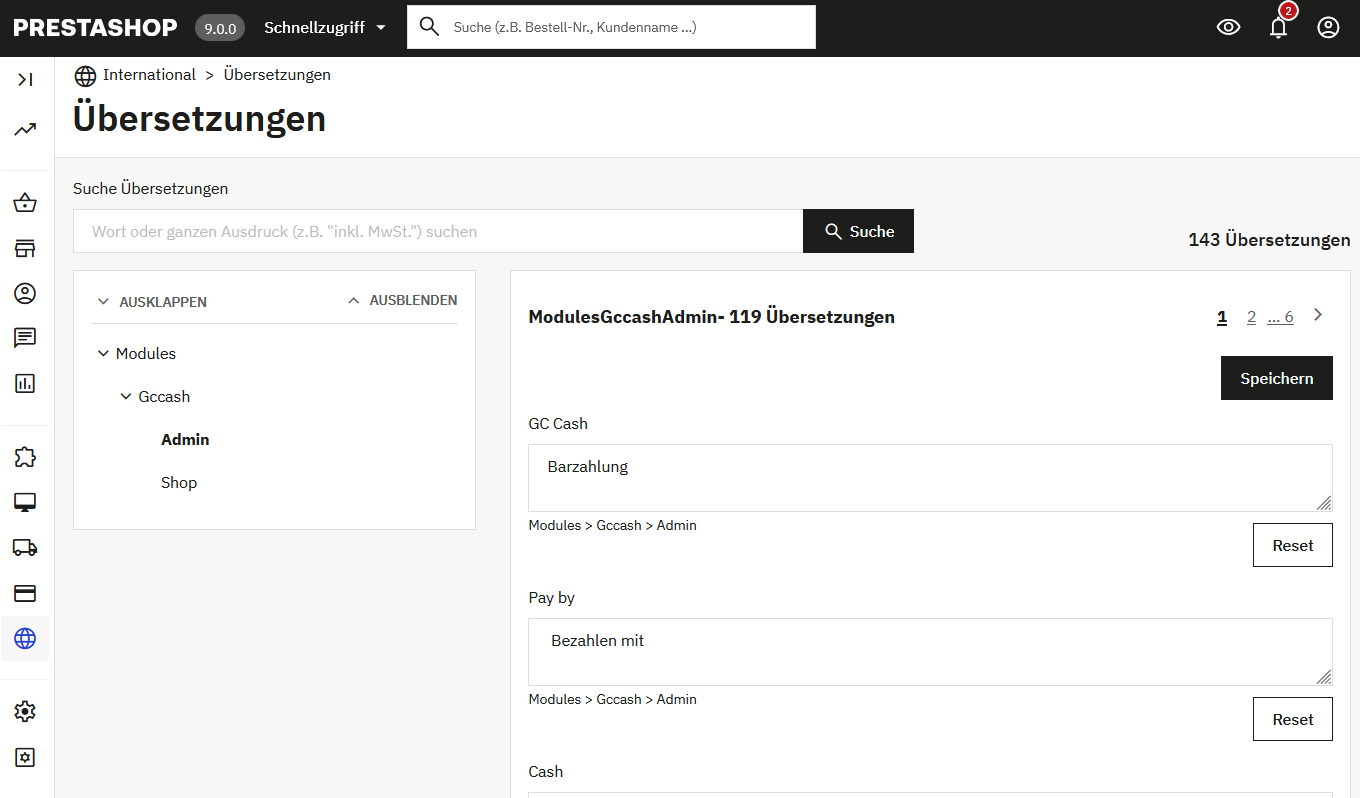Click the 9.0.0 version badge
This screenshot has width=1360, height=798.
pyautogui.click(x=220, y=28)
